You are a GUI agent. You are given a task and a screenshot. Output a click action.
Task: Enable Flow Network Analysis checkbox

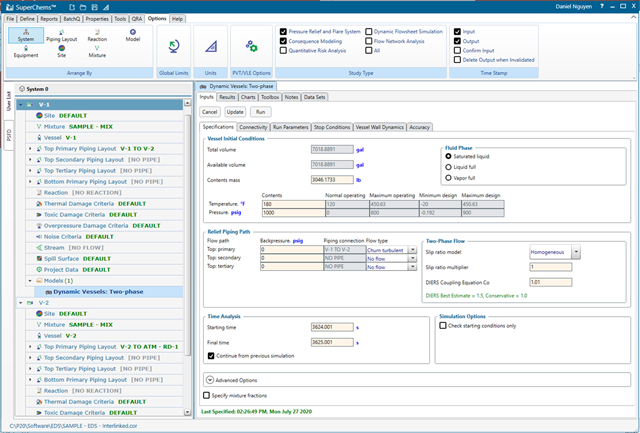pos(369,41)
